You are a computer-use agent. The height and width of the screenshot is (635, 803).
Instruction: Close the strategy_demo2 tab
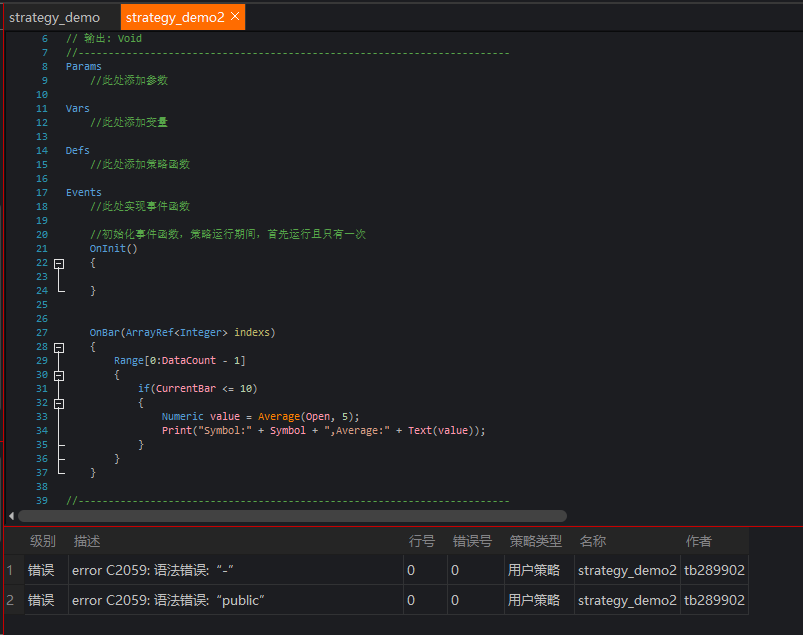[x=235, y=17]
